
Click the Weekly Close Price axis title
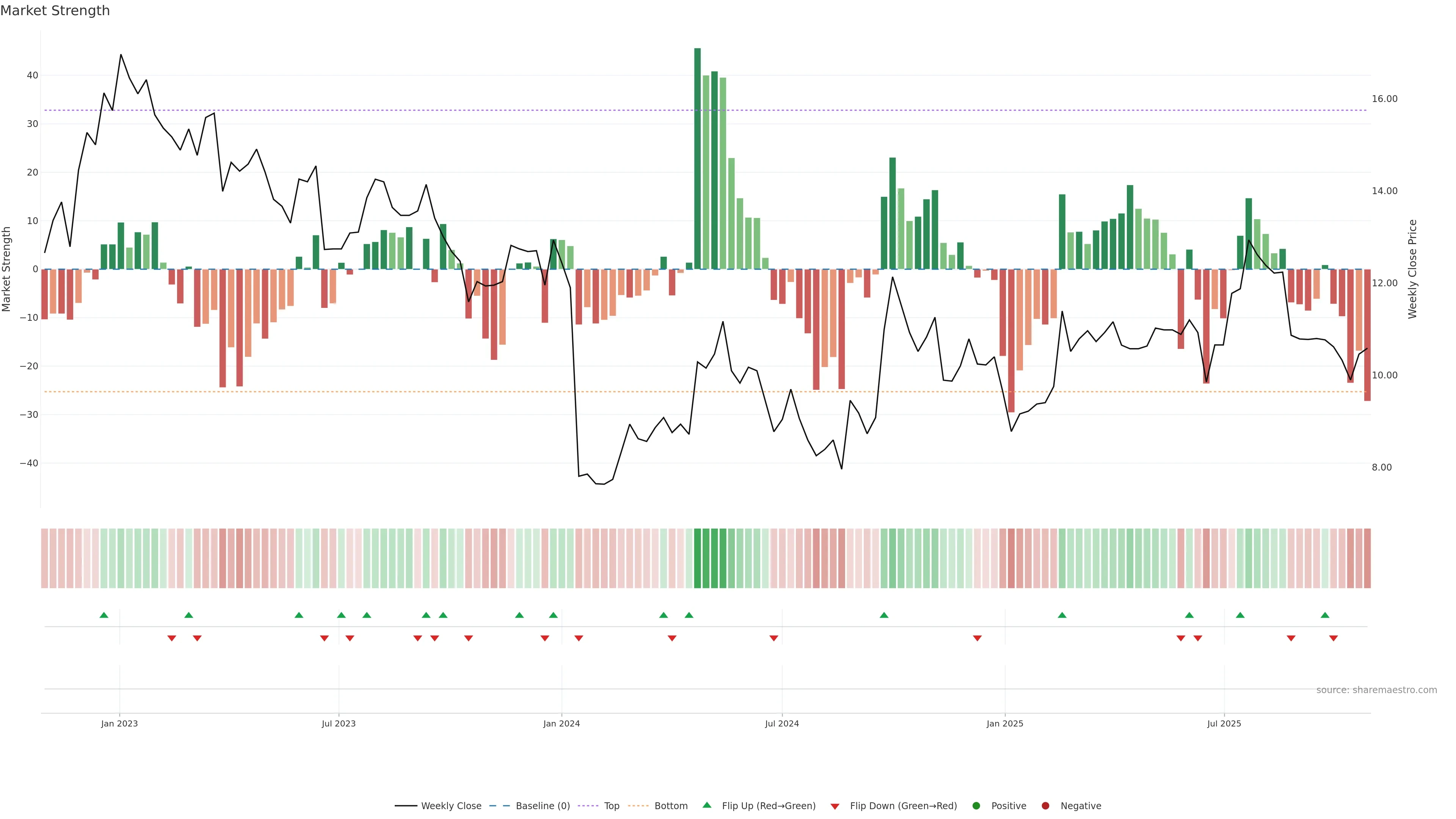click(1412, 269)
